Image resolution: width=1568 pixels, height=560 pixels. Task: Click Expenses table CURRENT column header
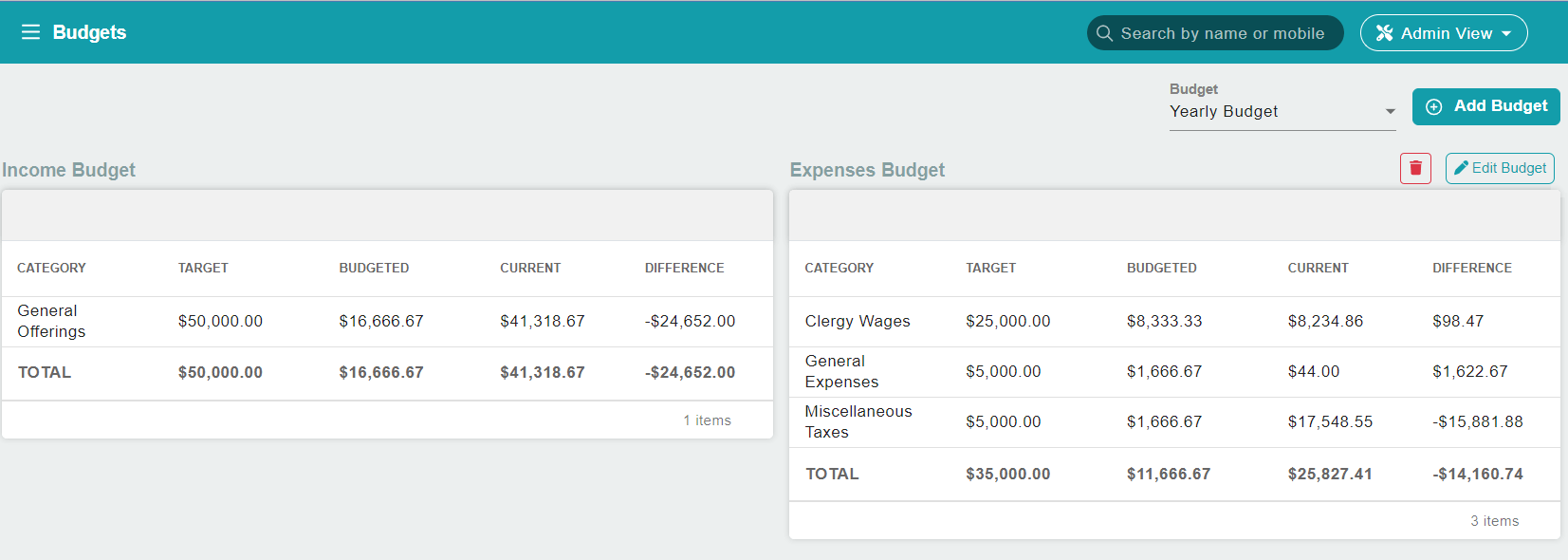coord(1318,268)
